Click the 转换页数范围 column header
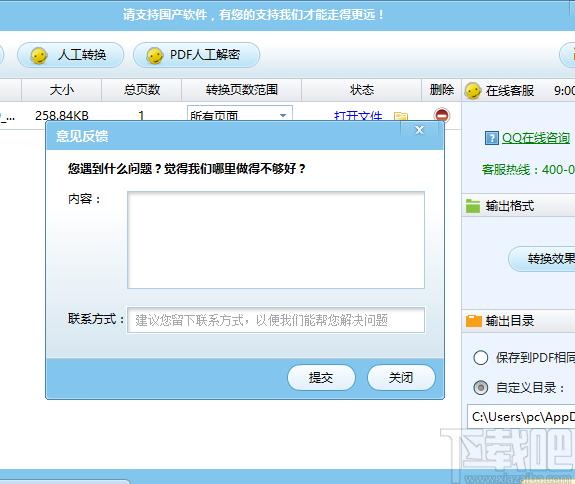The image size is (575, 484). pos(242,90)
